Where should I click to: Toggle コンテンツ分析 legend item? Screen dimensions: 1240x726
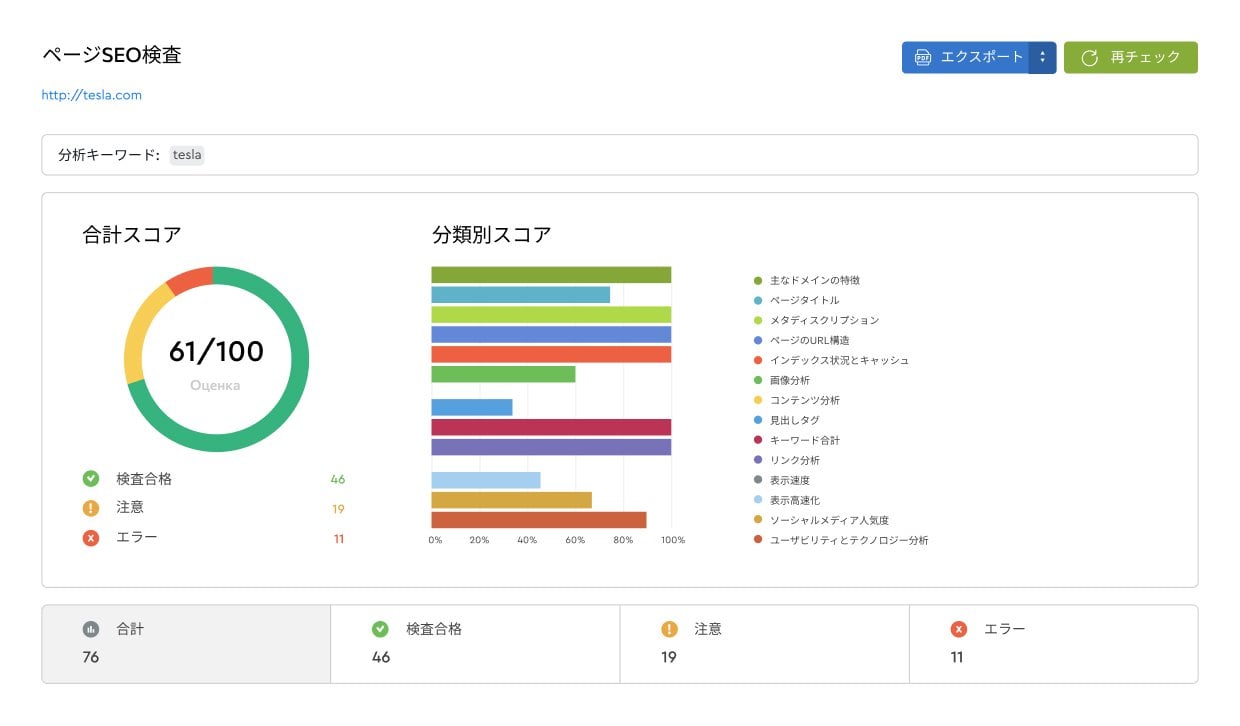(x=796, y=400)
